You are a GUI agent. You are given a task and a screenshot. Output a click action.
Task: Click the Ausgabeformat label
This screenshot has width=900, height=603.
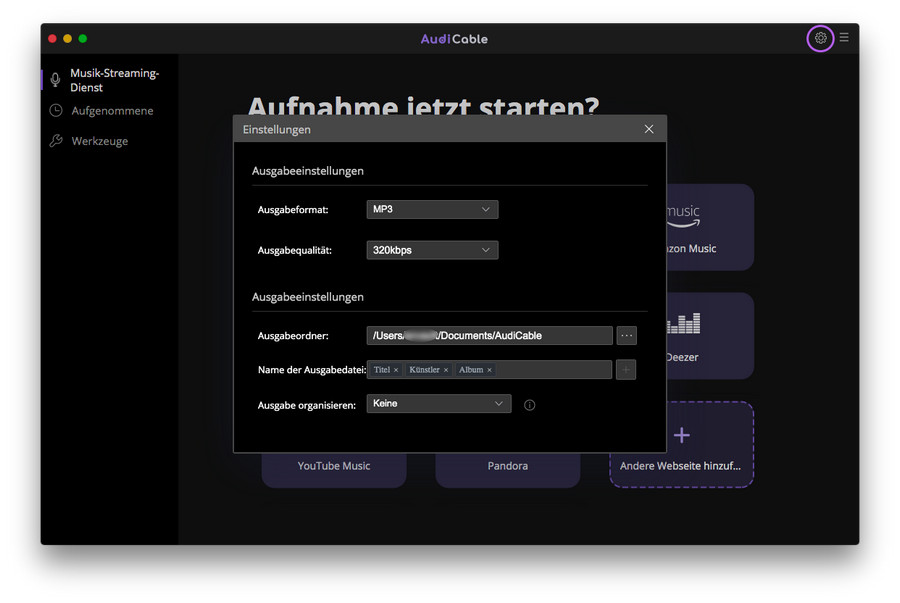coord(293,210)
